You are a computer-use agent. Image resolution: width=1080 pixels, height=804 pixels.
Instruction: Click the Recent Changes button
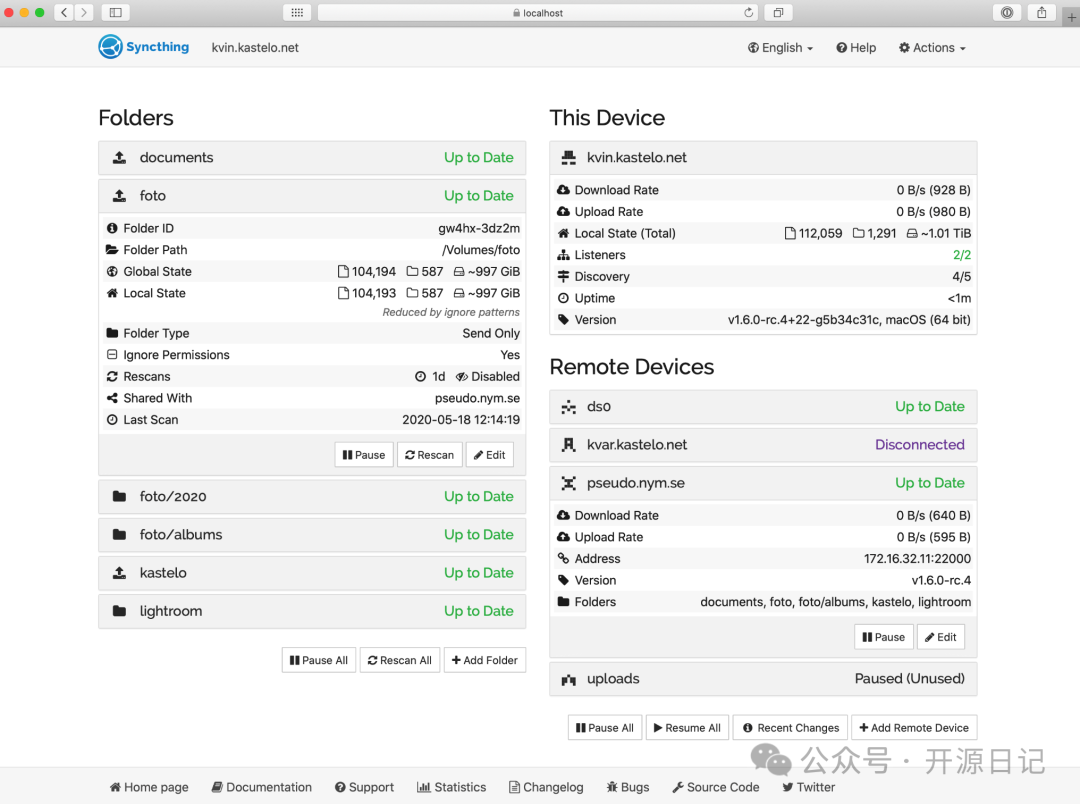pyautogui.click(x=790, y=728)
